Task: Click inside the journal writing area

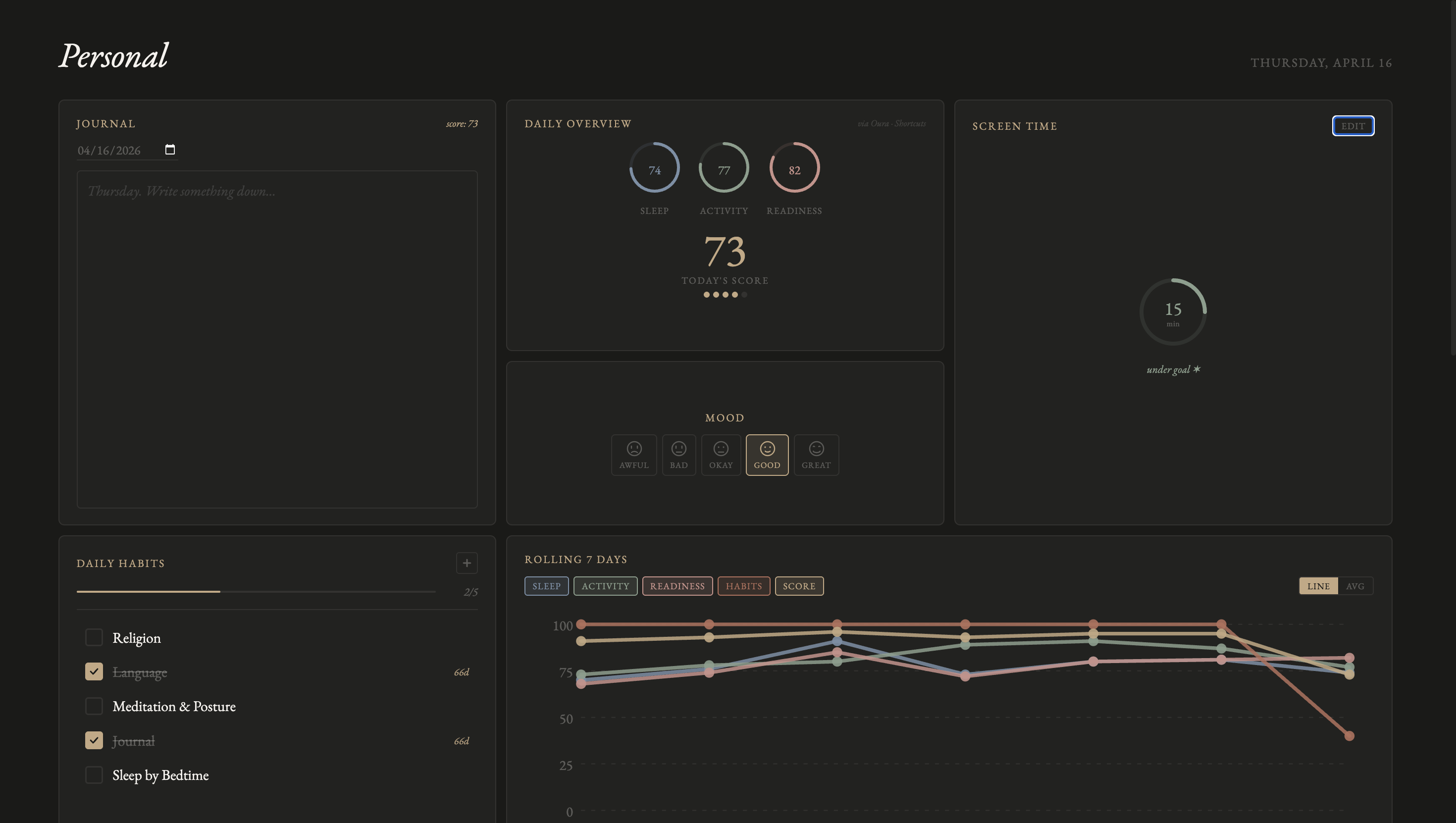Action: tap(277, 339)
